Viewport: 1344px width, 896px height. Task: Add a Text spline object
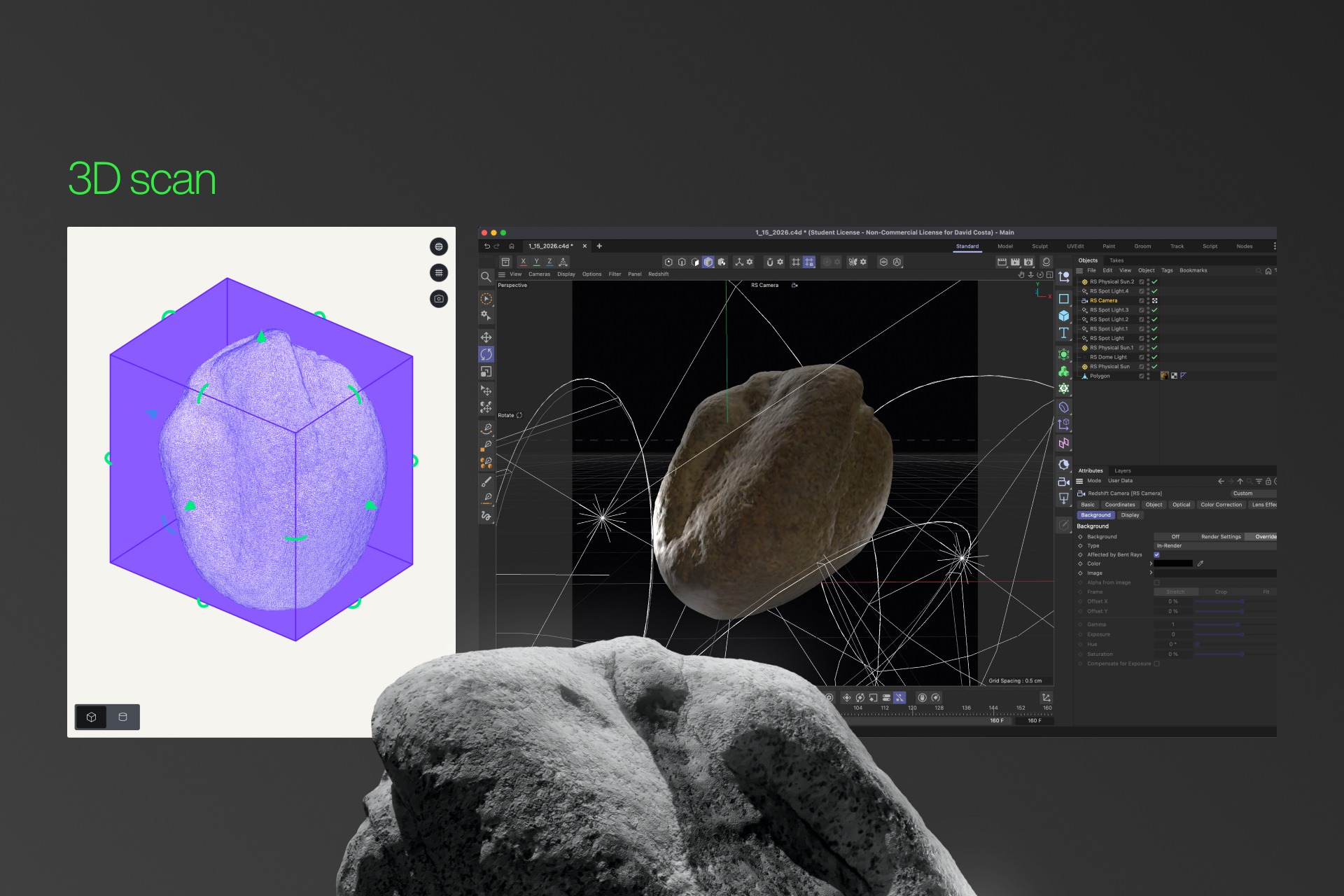click(1064, 333)
